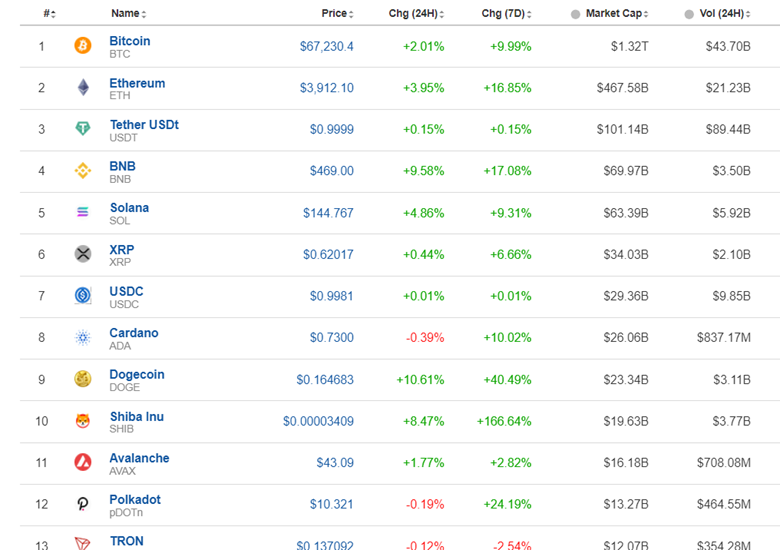The width and height of the screenshot is (780, 550).
Task: Click the gray info dot beside Market Cap
Action: point(576,14)
